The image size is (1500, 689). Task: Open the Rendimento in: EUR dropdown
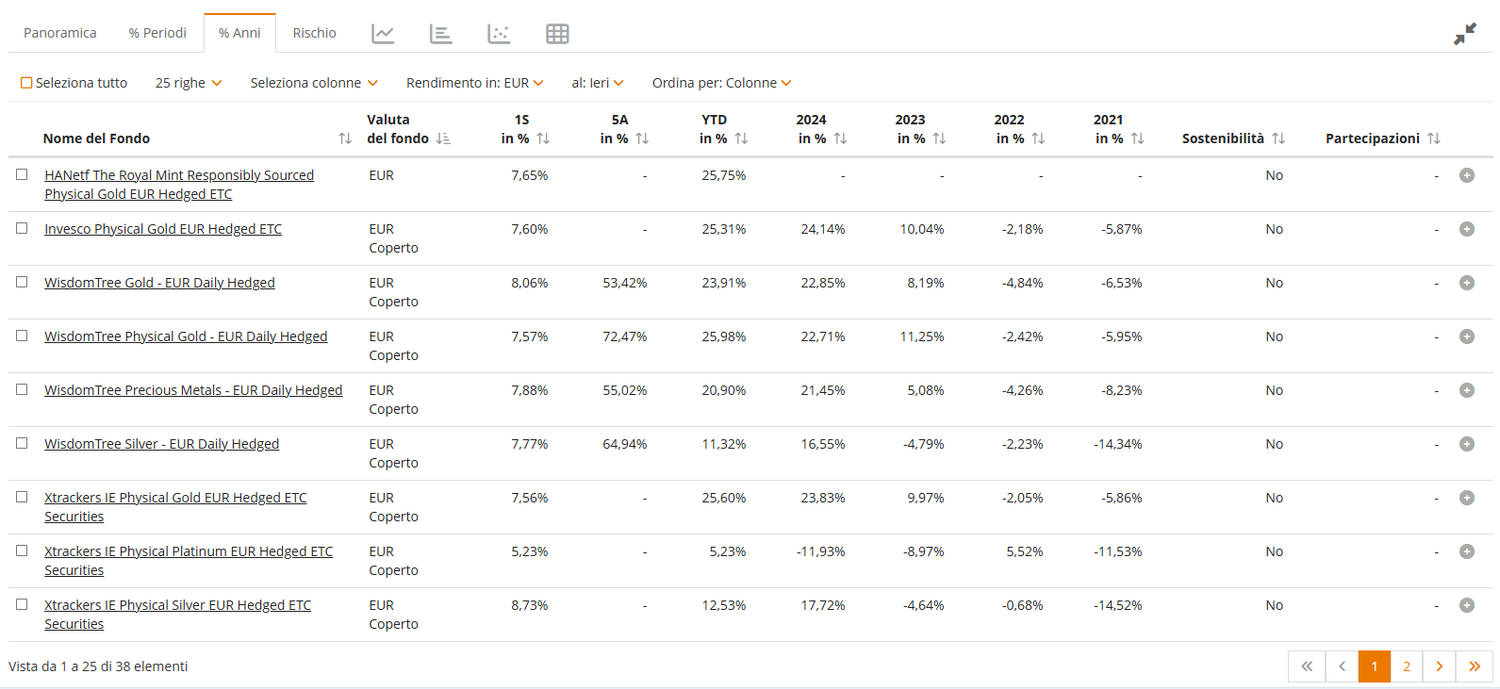(x=475, y=83)
